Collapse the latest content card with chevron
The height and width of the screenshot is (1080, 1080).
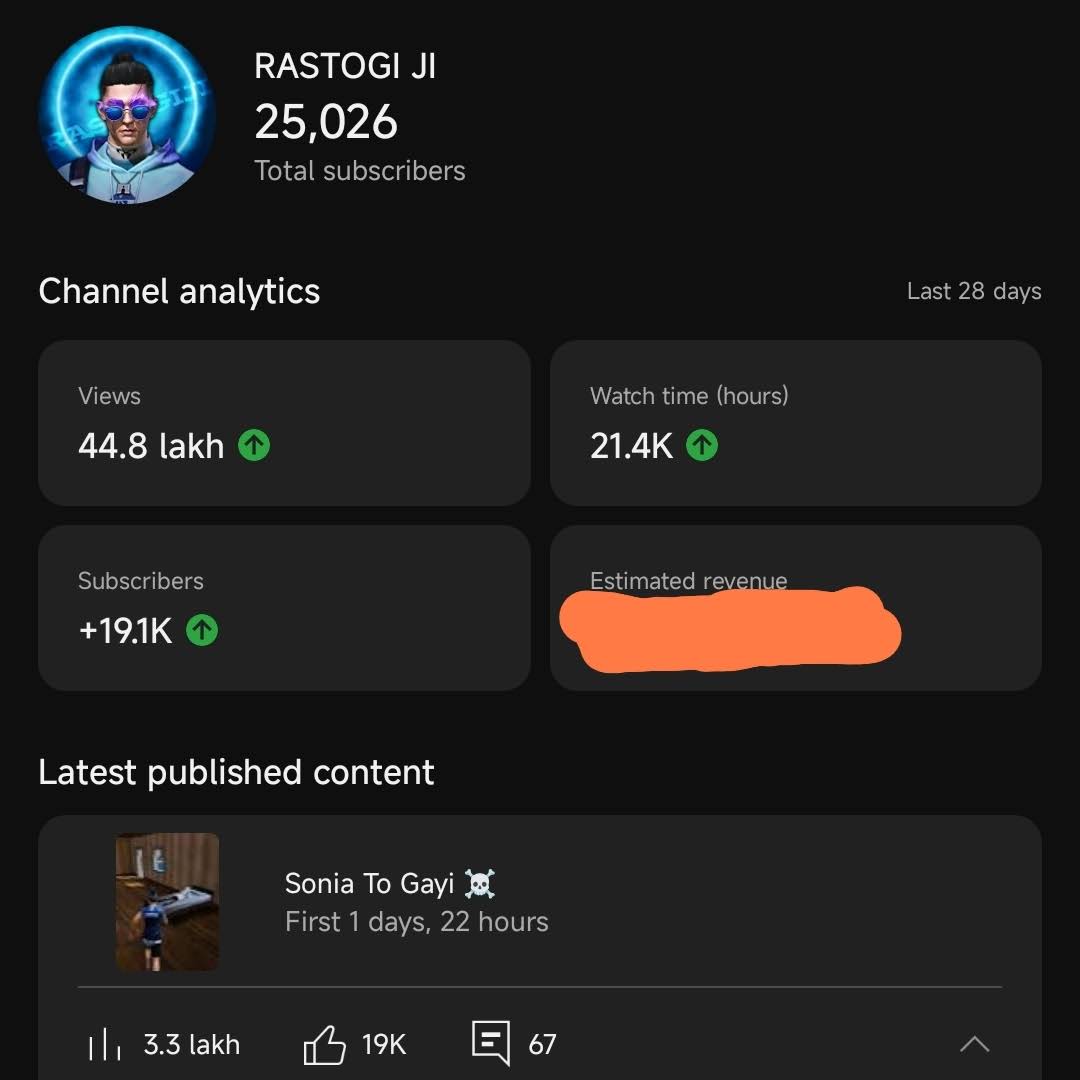click(974, 1044)
